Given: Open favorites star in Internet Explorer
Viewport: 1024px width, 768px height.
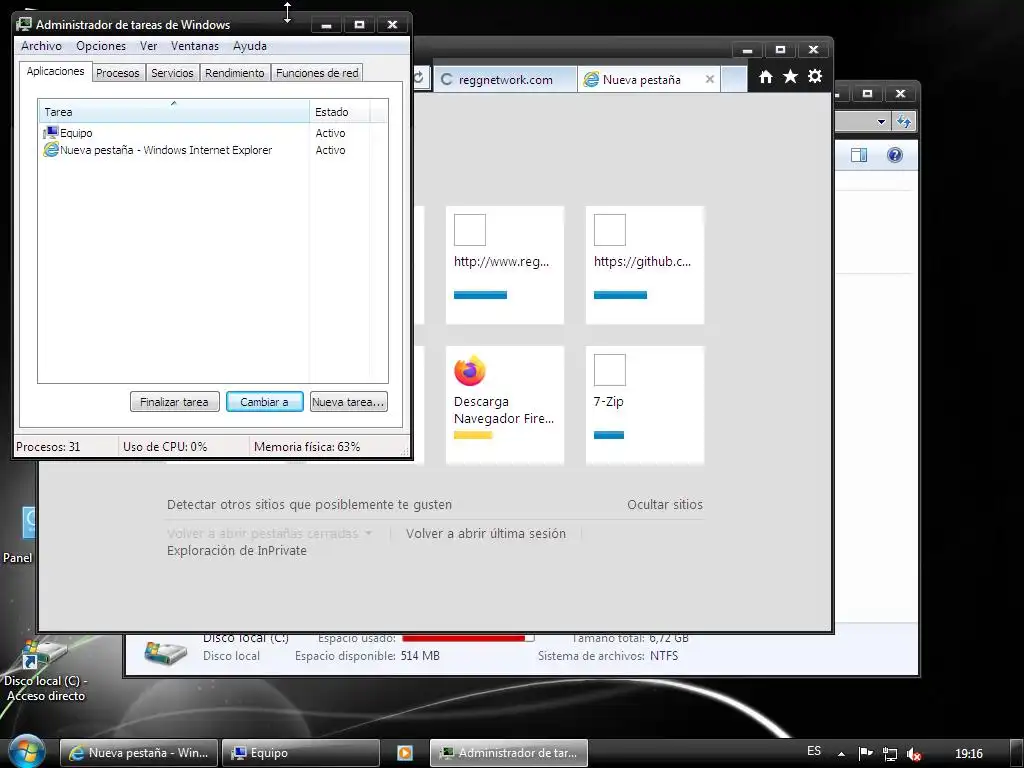Looking at the screenshot, I should click(790, 77).
